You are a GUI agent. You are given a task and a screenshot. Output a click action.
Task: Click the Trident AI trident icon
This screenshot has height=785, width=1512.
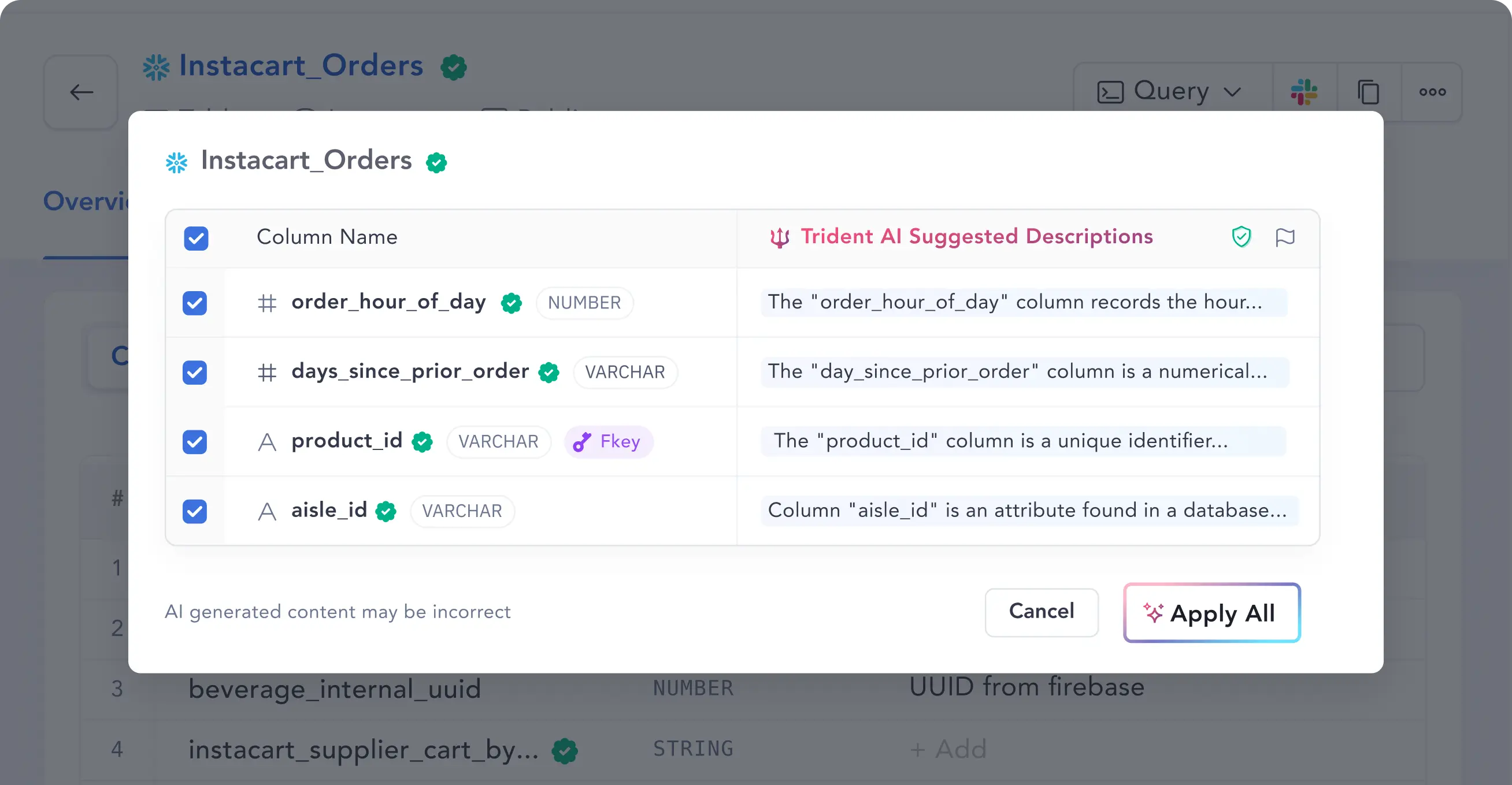coord(780,237)
